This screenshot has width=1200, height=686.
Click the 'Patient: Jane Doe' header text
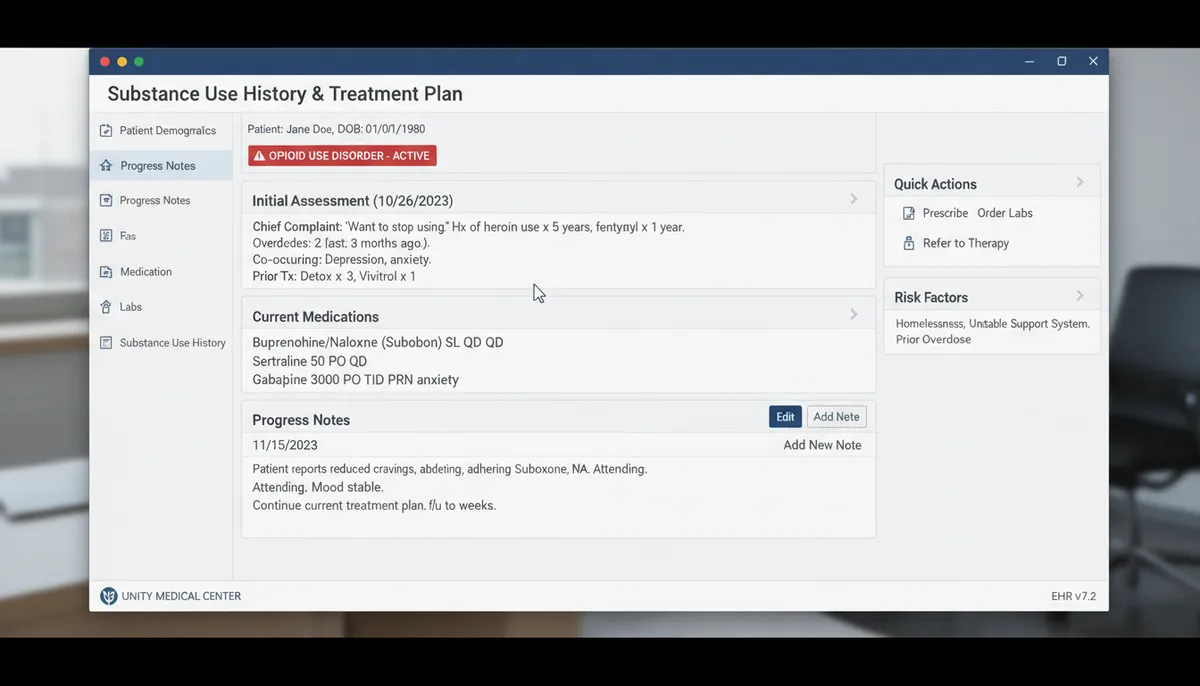tap(336, 129)
